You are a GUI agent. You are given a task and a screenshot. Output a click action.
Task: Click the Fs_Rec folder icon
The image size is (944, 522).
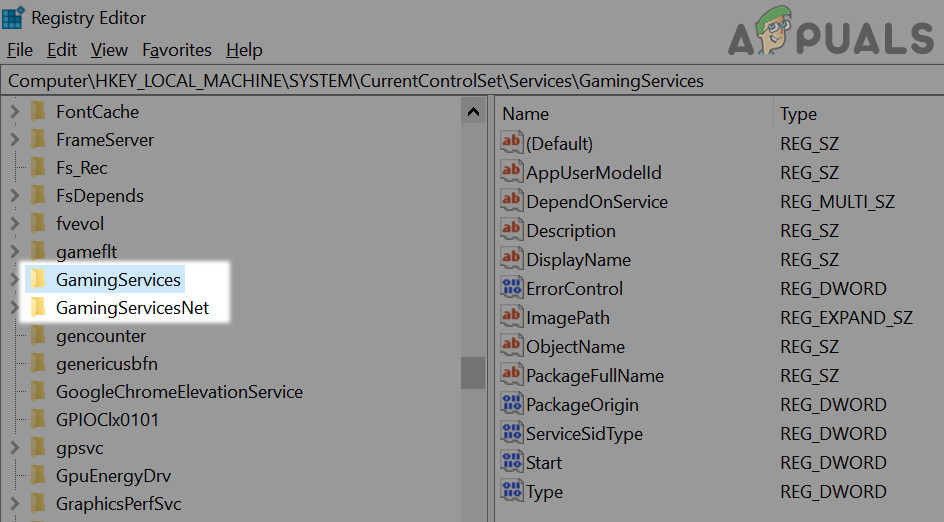pyautogui.click(x=38, y=167)
